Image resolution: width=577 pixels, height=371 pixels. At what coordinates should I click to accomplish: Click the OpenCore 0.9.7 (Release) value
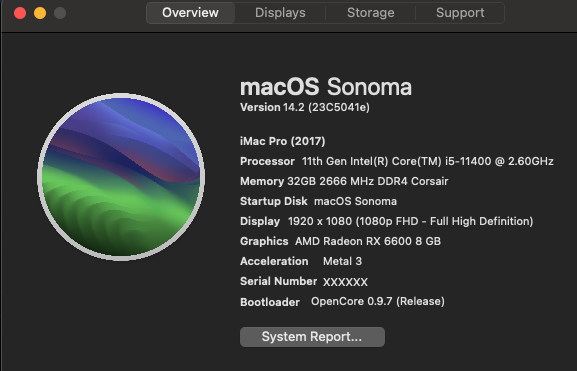(x=378, y=301)
